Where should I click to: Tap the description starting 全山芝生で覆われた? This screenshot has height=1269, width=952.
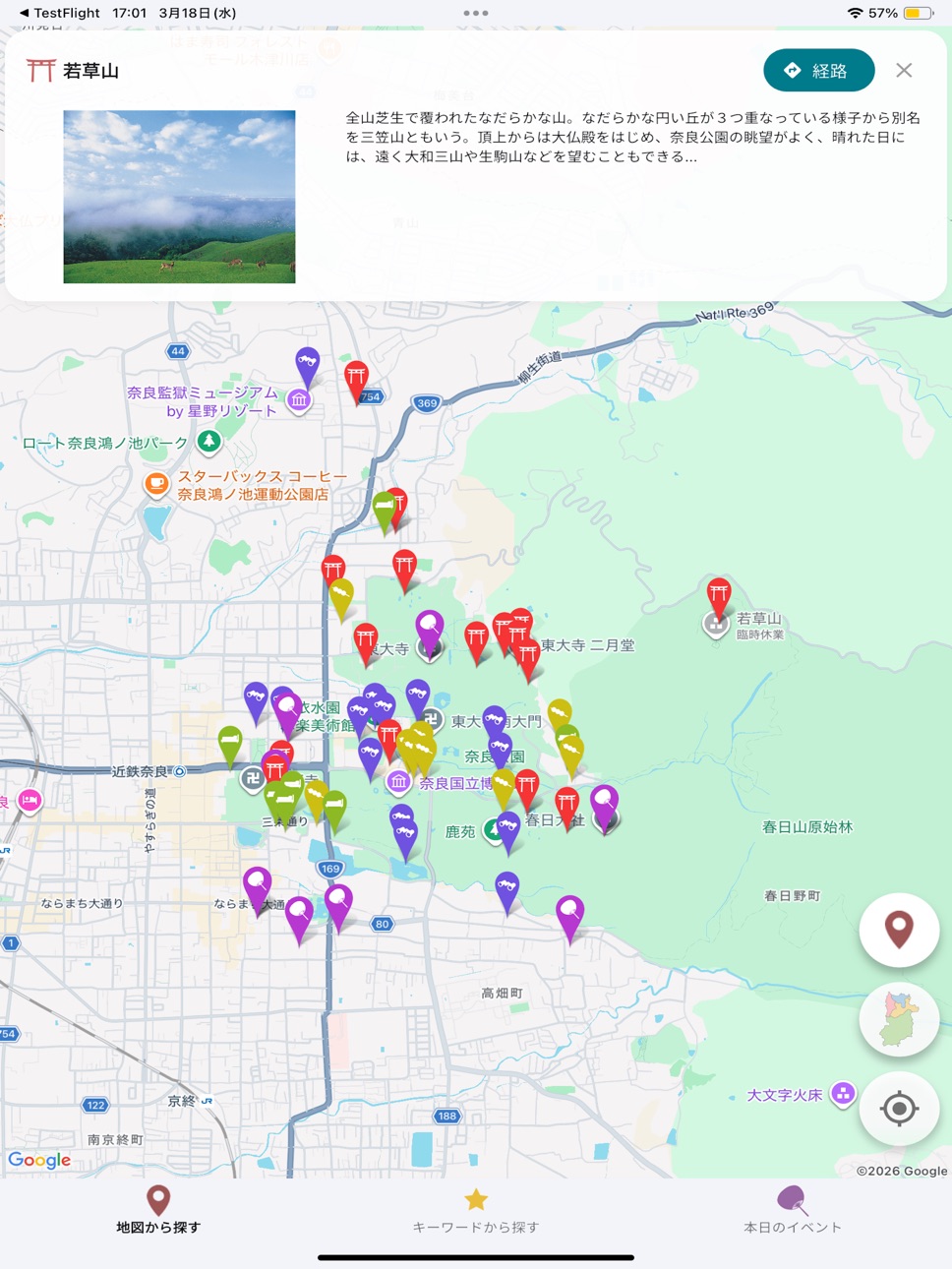[x=632, y=137]
